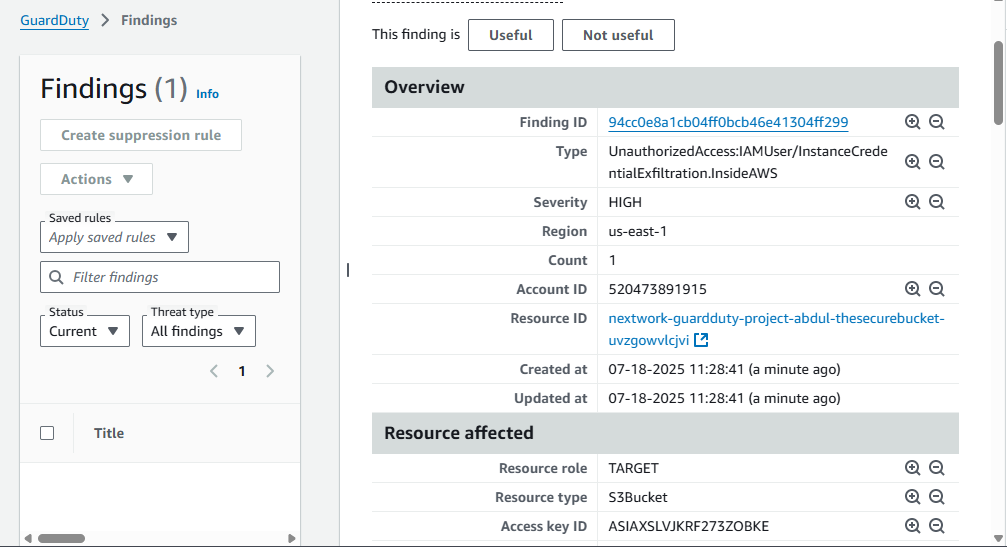Viewport: 1007px width, 547px height.
Task: Click vertical scrollbar thumb in details panel
Action: [x=998, y=82]
